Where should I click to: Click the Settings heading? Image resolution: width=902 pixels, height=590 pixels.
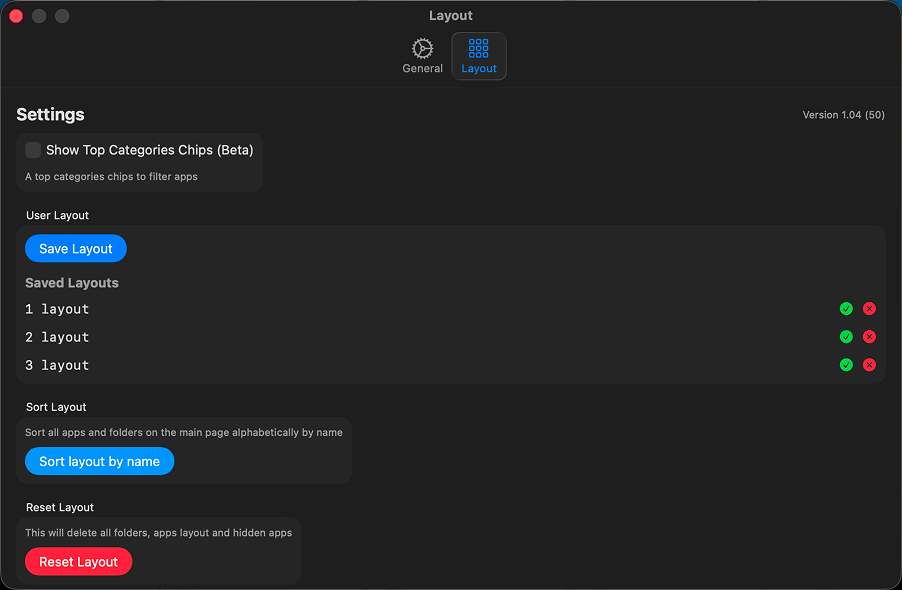(x=50, y=114)
